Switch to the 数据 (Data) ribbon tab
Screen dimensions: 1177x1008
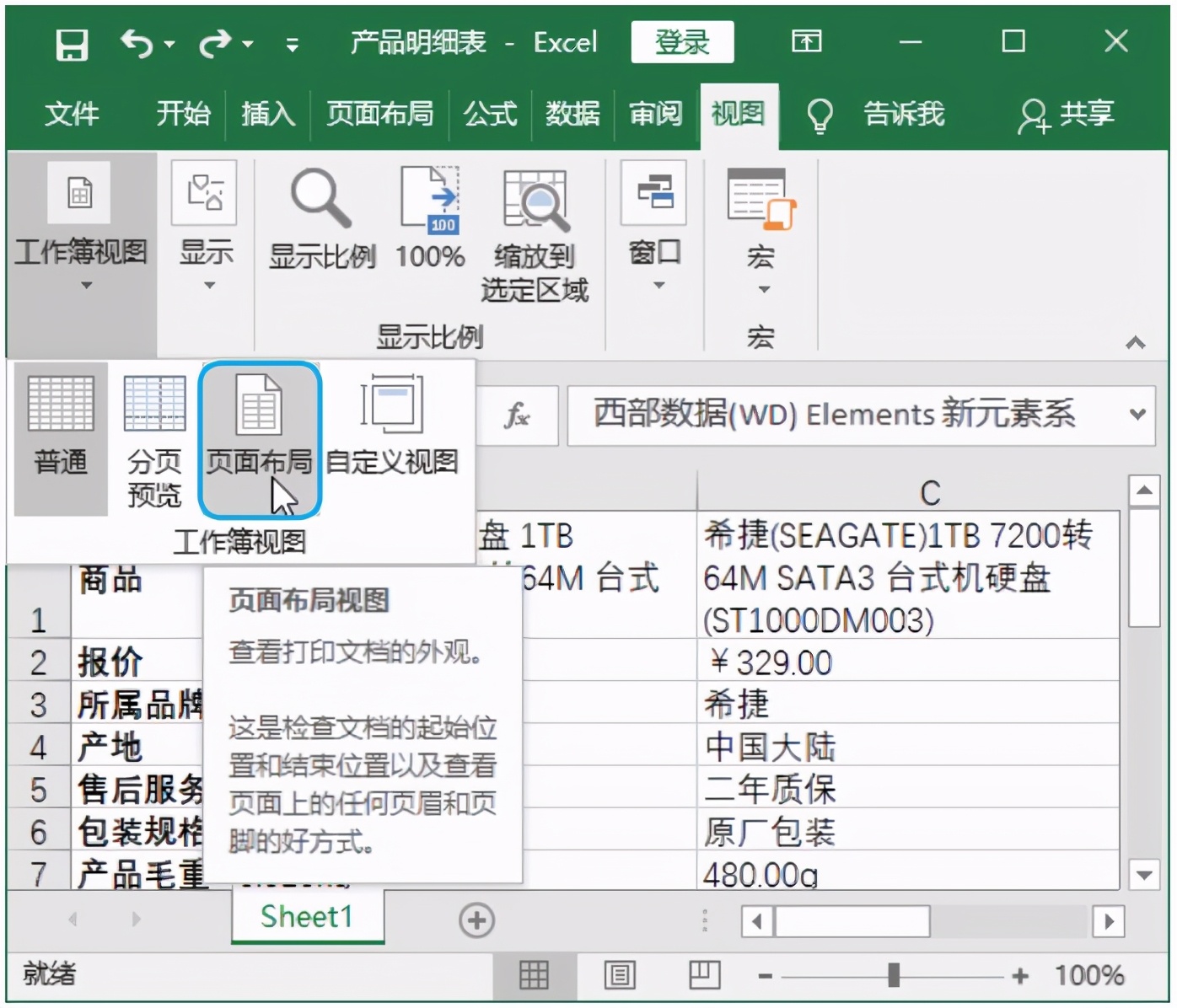pyautogui.click(x=572, y=115)
